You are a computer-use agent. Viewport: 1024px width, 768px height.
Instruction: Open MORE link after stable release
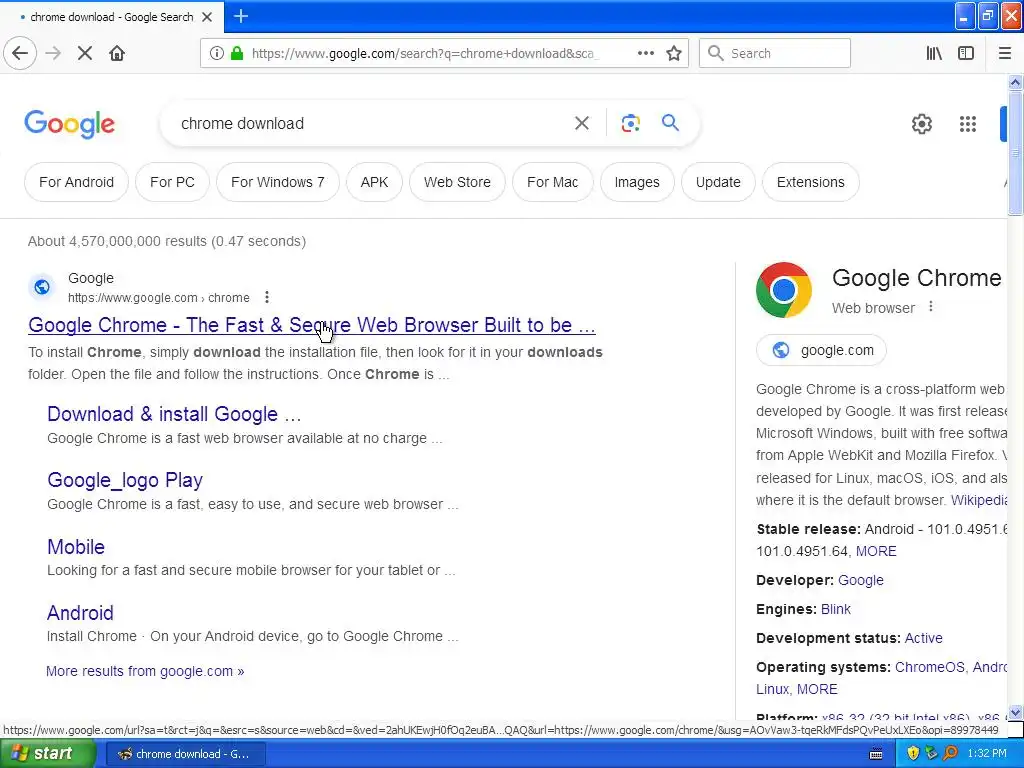(876, 551)
